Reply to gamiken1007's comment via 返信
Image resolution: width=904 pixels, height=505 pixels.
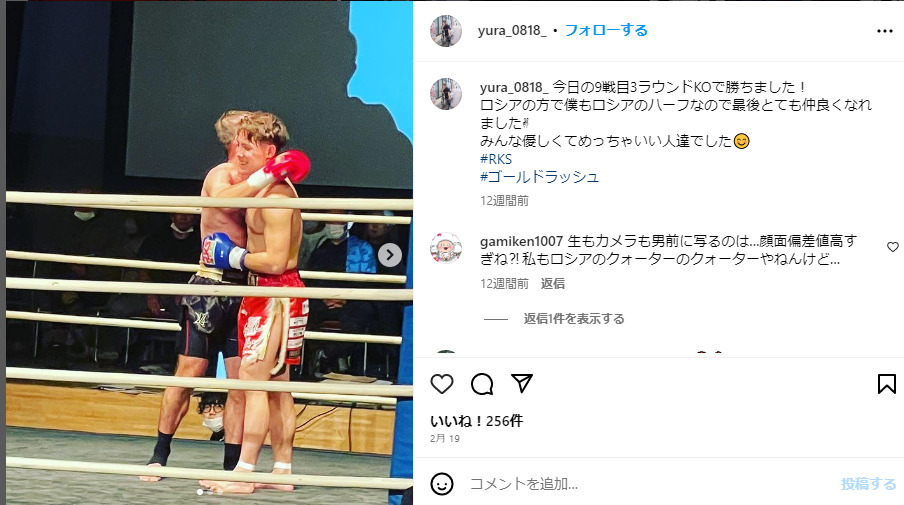(x=552, y=284)
